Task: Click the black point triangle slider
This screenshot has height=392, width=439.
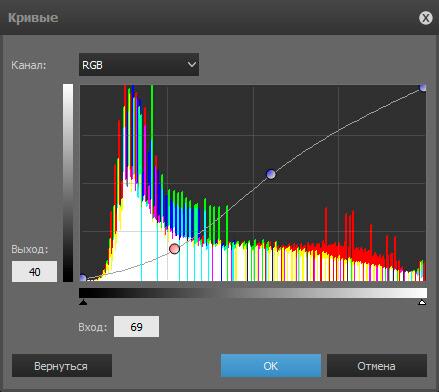Action: pos(83,302)
